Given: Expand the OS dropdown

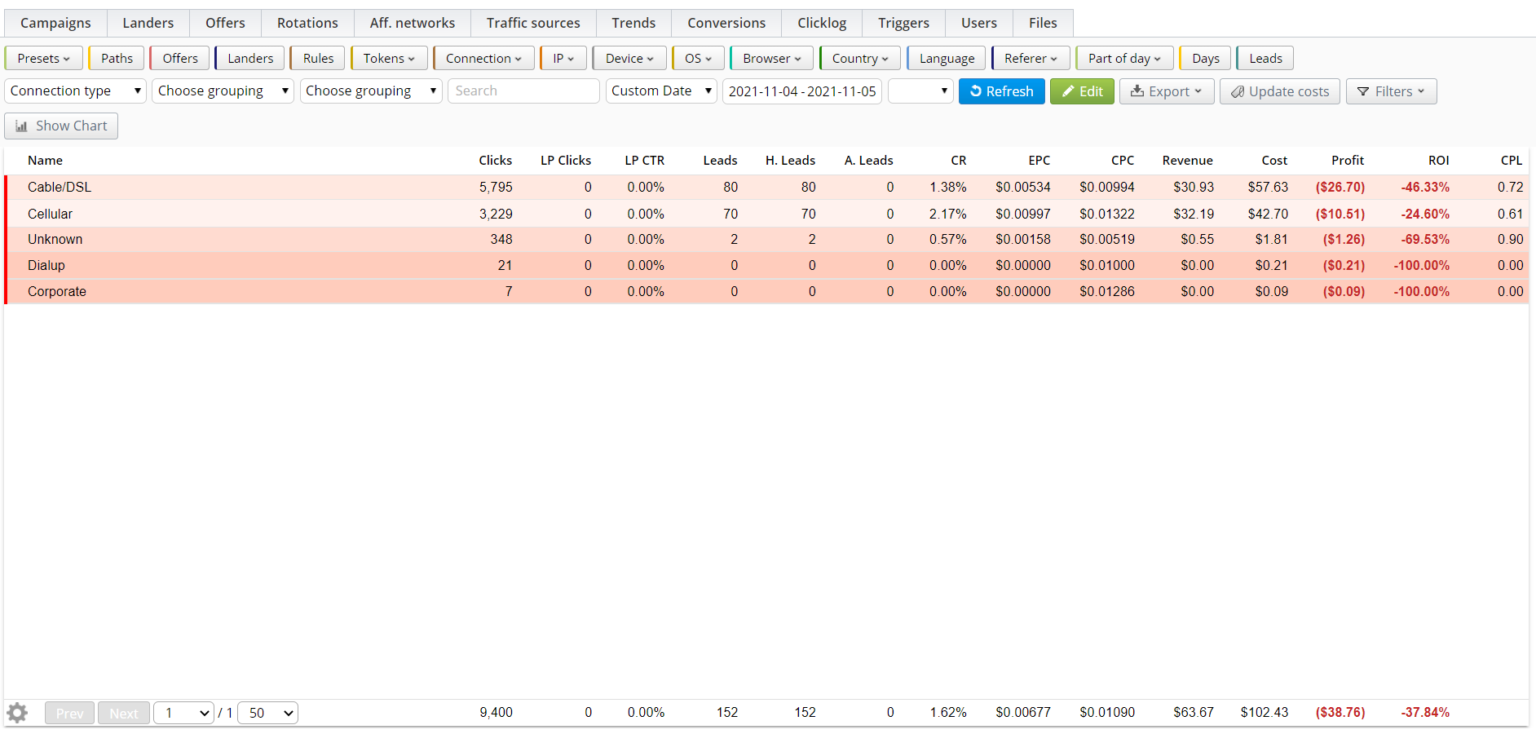Looking at the screenshot, I should [x=698, y=58].
